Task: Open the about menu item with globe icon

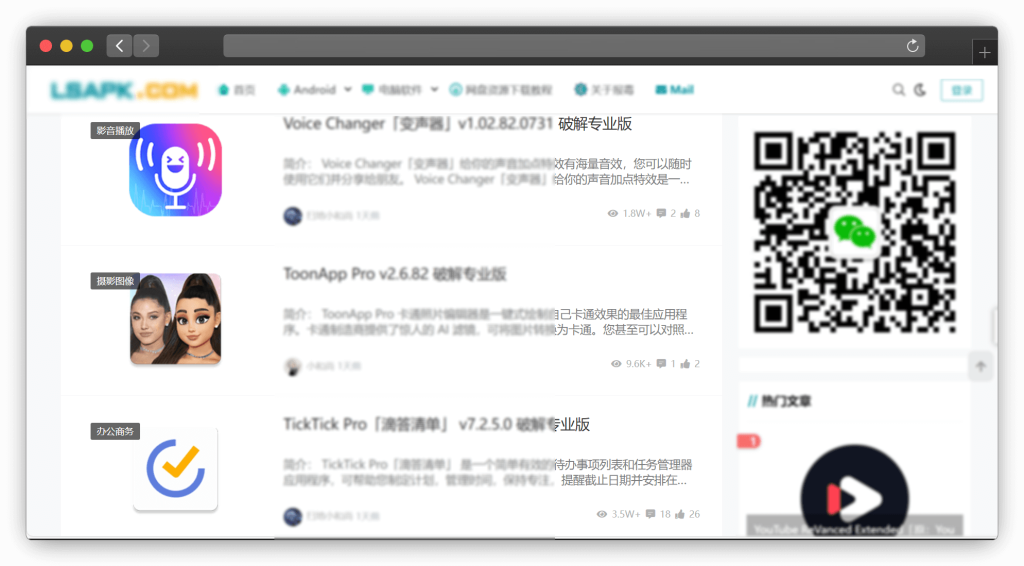Action: point(604,90)
